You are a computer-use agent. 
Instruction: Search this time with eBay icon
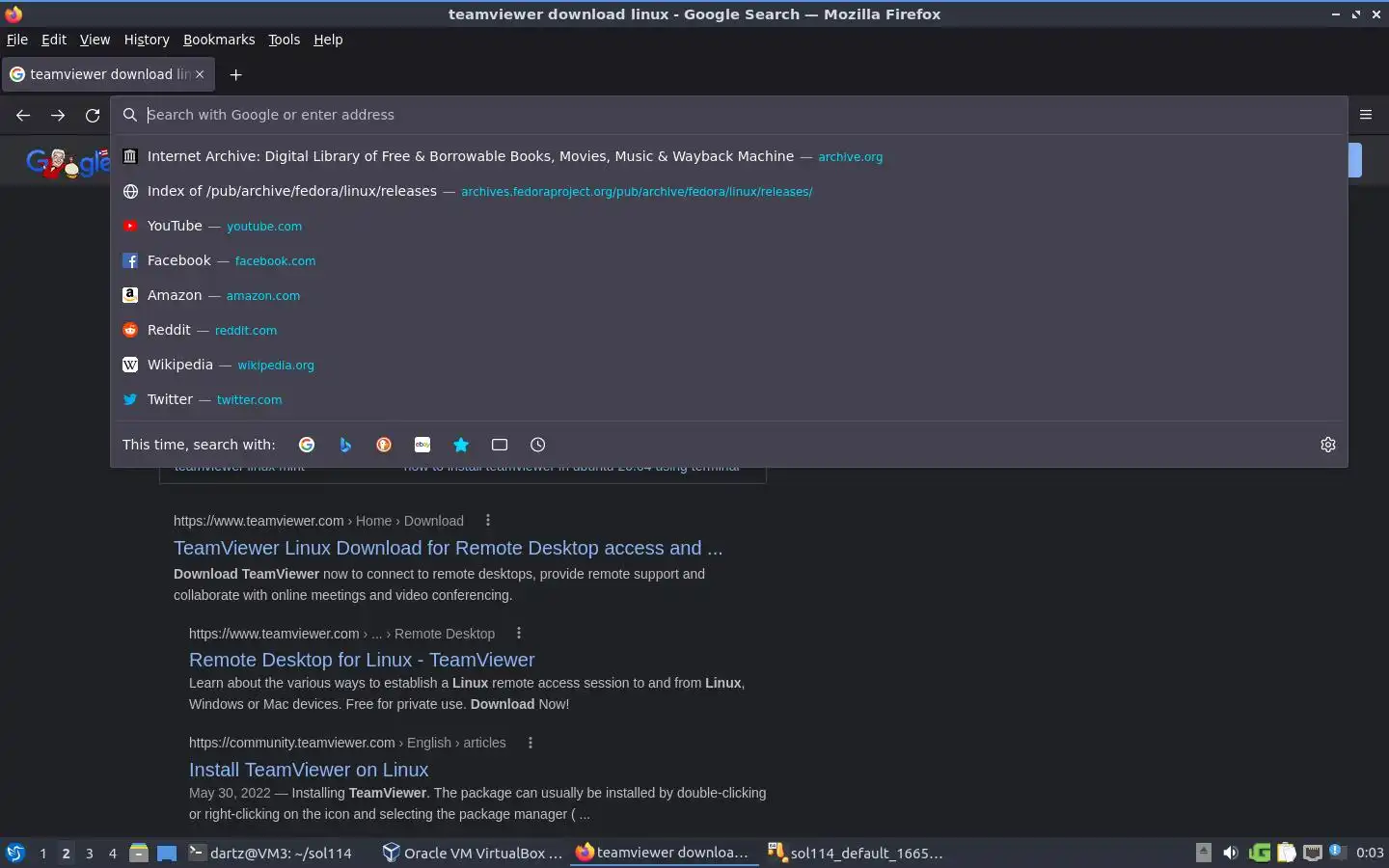click(x=422, y=445)
